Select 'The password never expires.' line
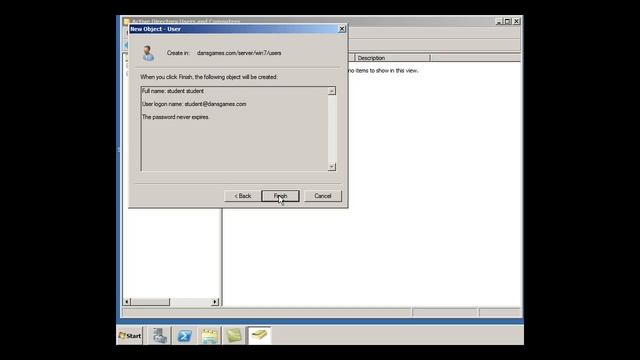Image resolution: width=640 pixels, height=360 pixels. click(x=176, y=117)
